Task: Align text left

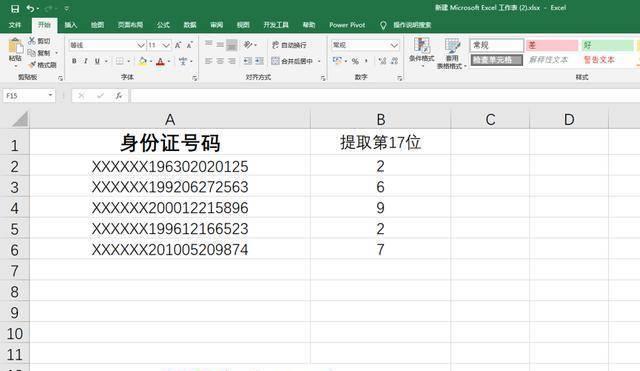Action: pyautogui.click(x=209, y=61)
